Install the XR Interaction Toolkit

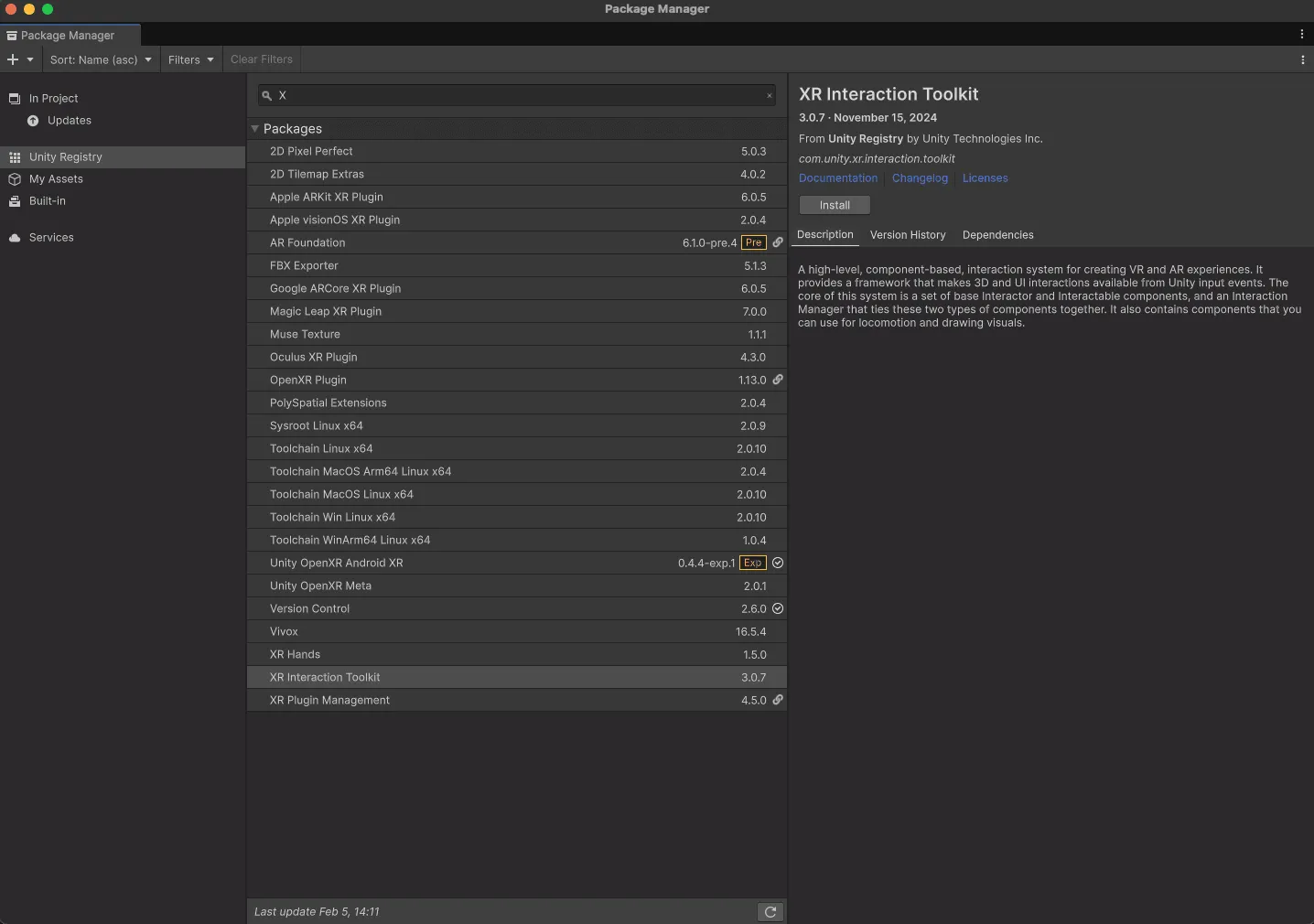click(x=834, y=205)
